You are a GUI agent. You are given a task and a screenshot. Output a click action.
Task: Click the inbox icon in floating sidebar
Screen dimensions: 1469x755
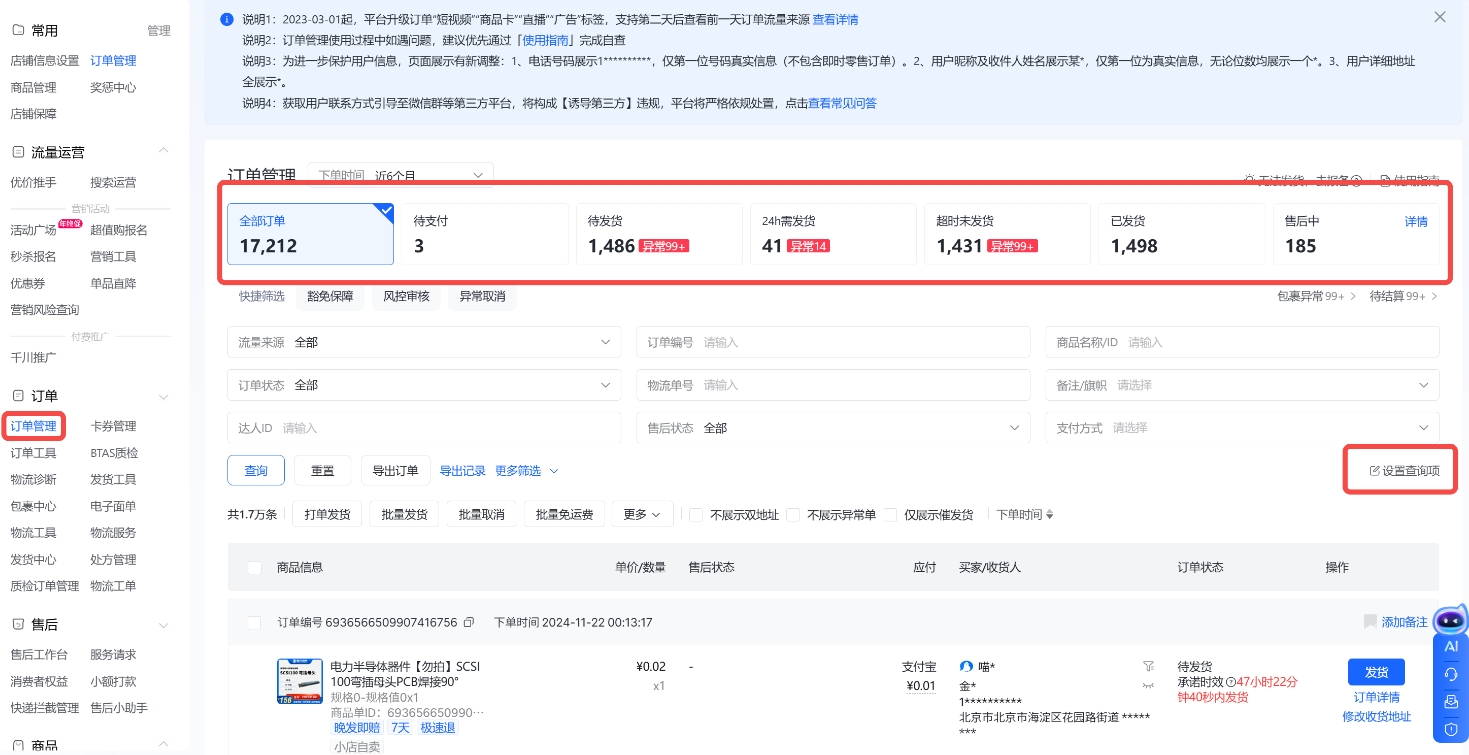pyautogui.click(x=1451, y=701)
